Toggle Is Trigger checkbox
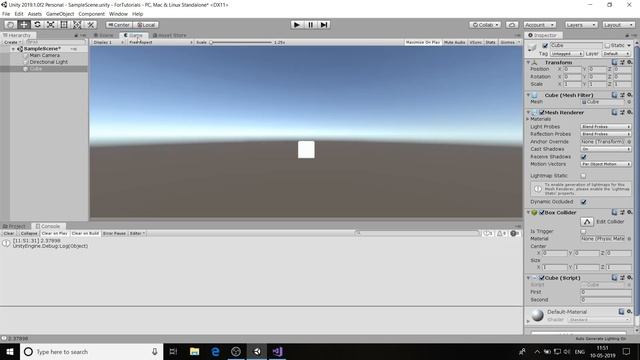The image size is (640, 360). (583, 231)
